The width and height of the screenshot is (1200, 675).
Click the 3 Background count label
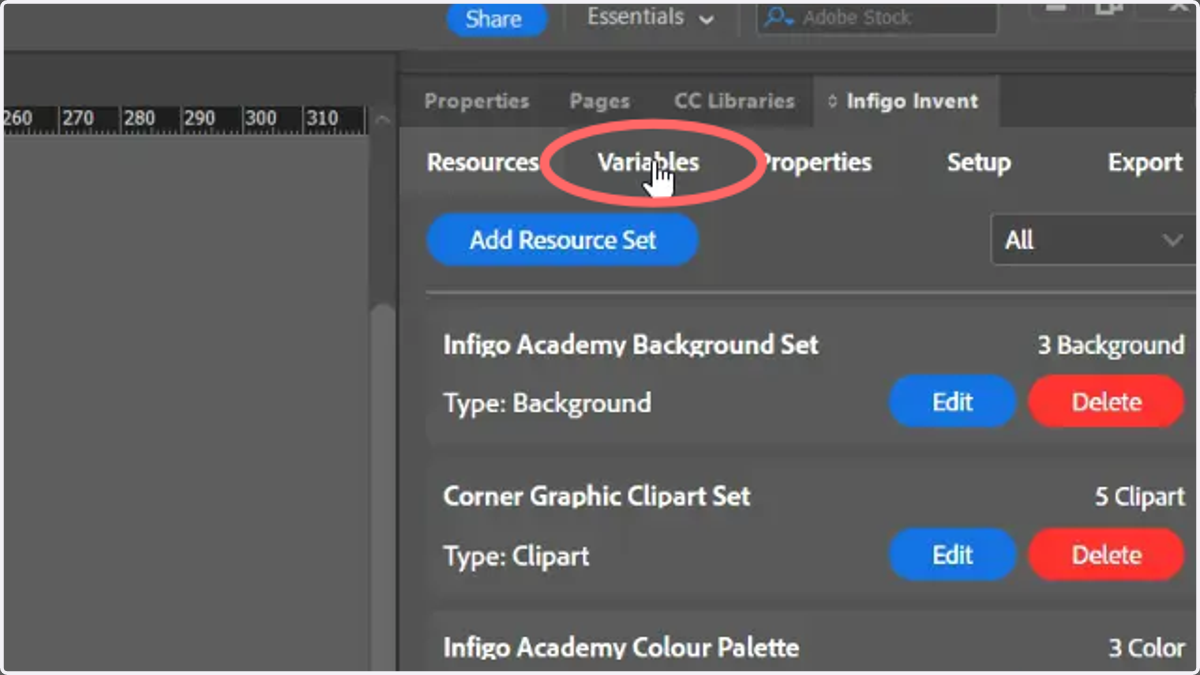1111,346
